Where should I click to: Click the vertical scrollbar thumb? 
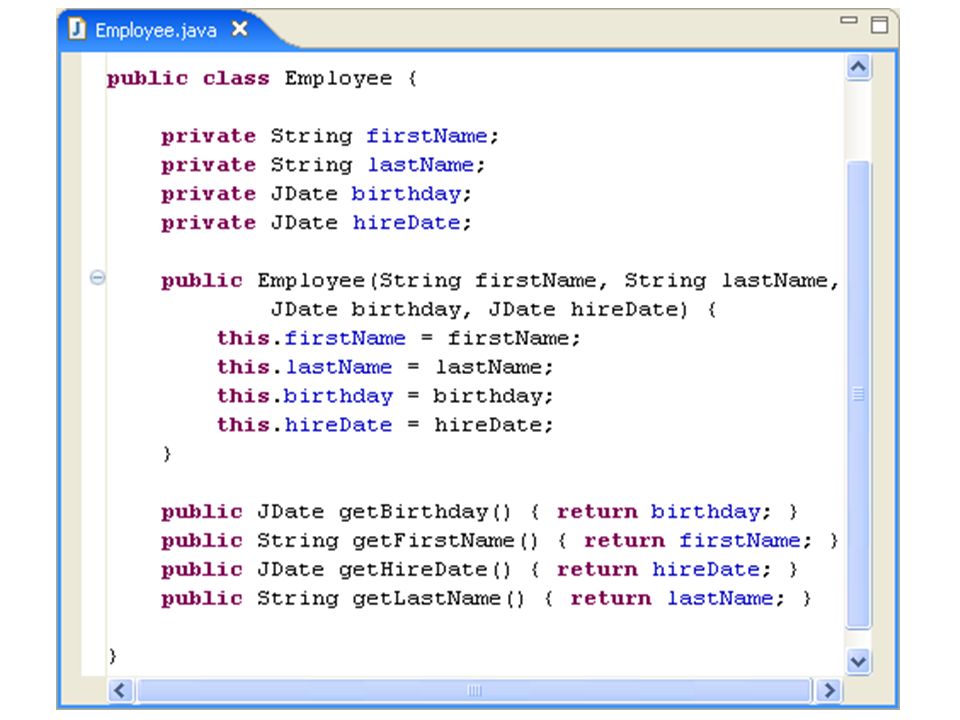click(858, 394)
